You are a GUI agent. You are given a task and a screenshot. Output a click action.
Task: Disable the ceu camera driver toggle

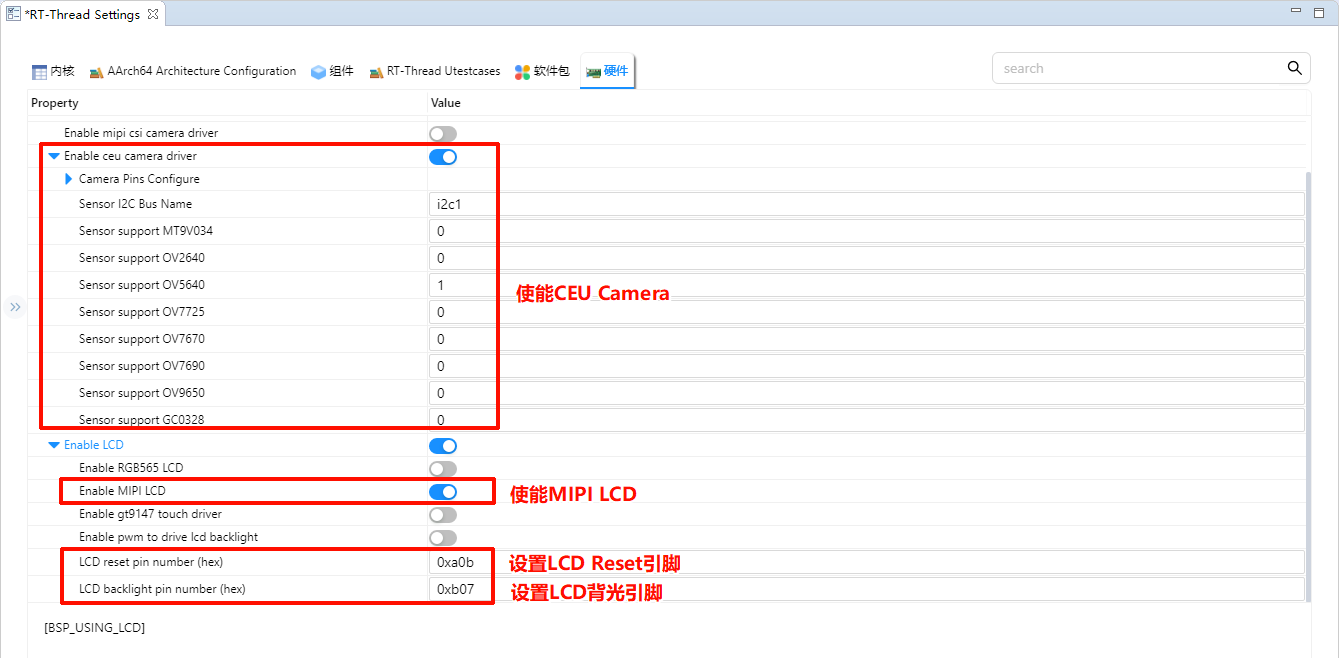(442, 156)
